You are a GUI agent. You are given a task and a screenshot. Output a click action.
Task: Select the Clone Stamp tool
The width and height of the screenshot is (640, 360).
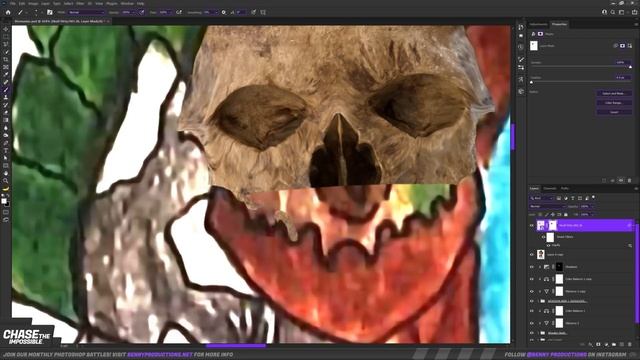click(6, 97)
